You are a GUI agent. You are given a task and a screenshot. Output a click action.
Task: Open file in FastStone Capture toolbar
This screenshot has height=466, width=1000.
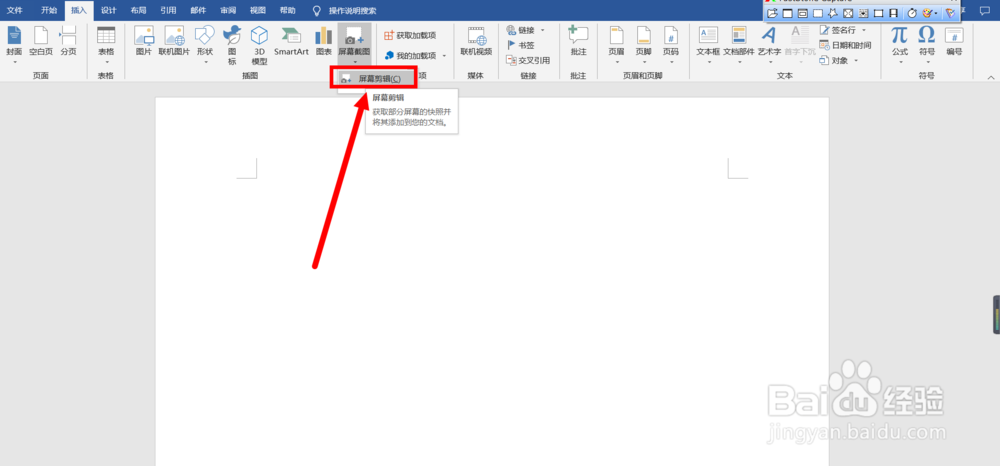pos(772,13)
